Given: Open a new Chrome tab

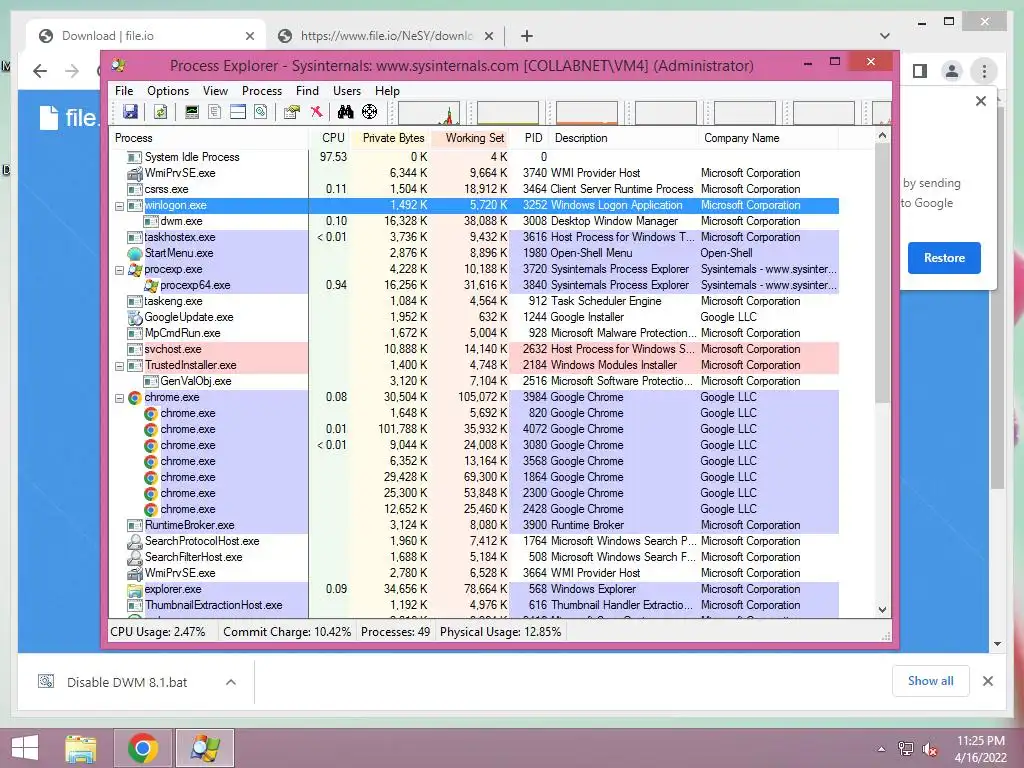Looking at the screenshot, I should (x=526, y=36).
